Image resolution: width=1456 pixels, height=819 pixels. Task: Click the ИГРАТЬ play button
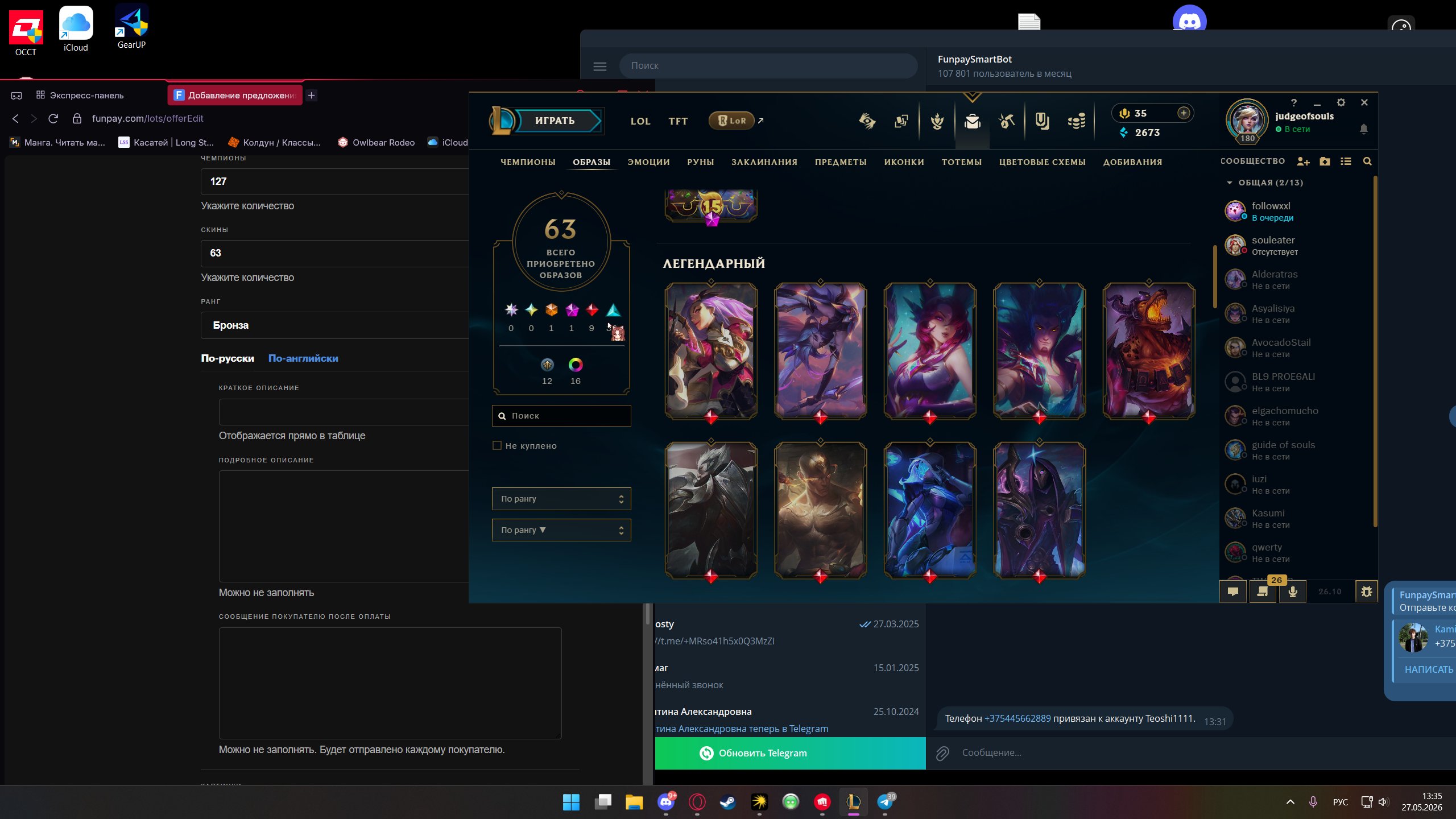[555, 121]
